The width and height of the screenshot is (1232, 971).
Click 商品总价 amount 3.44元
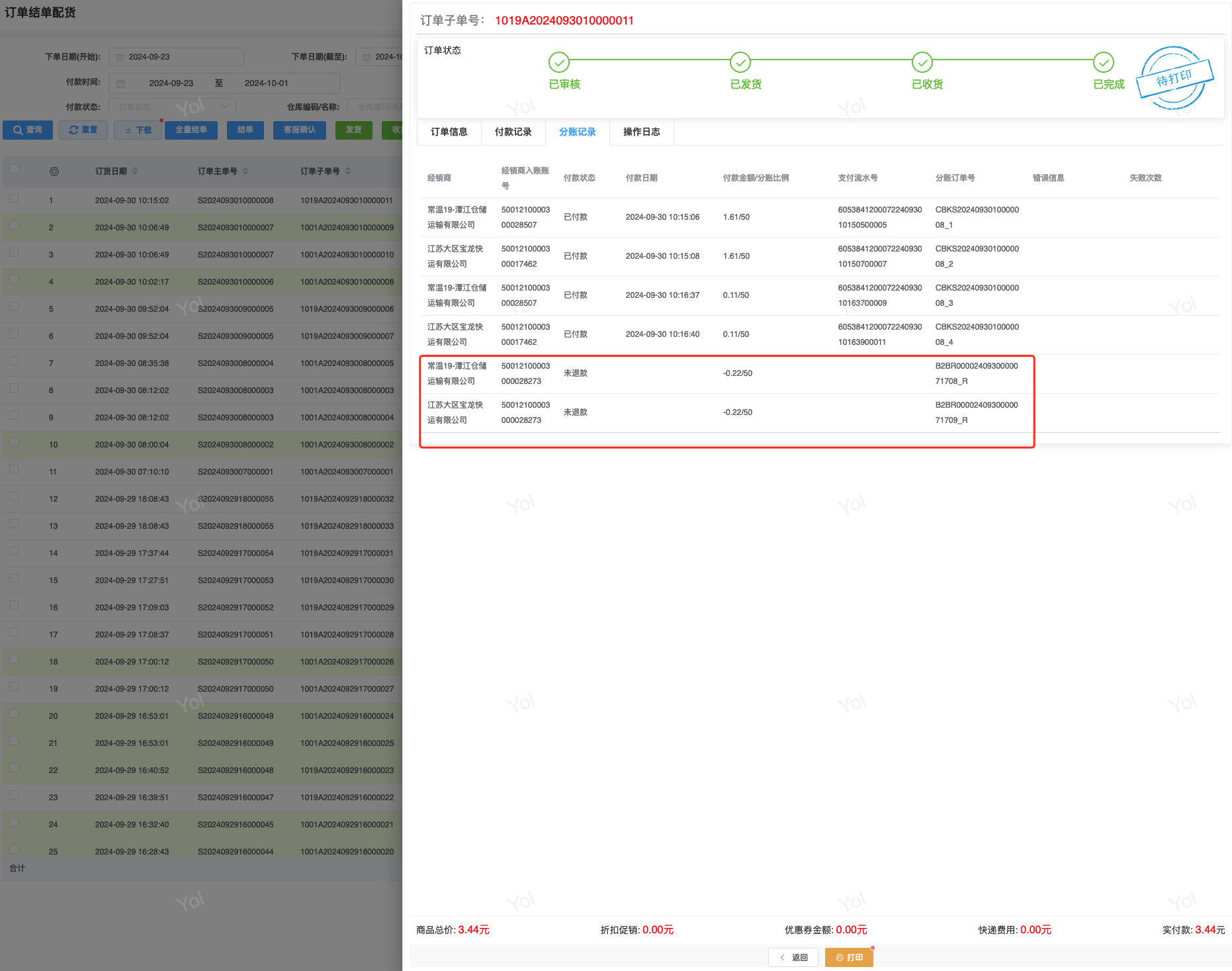tap(474, 930)
